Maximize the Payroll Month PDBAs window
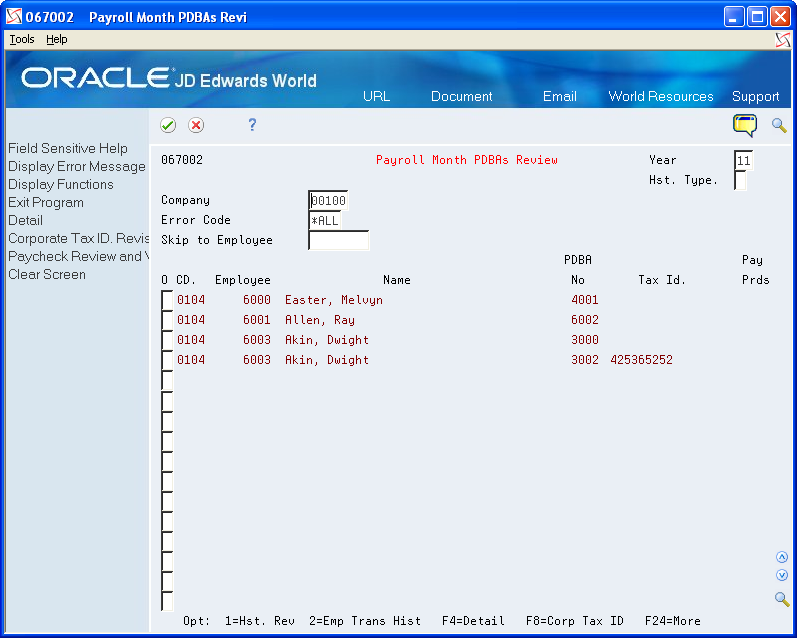This screenshot has width=797, height=638. click(x=757, y=17)
